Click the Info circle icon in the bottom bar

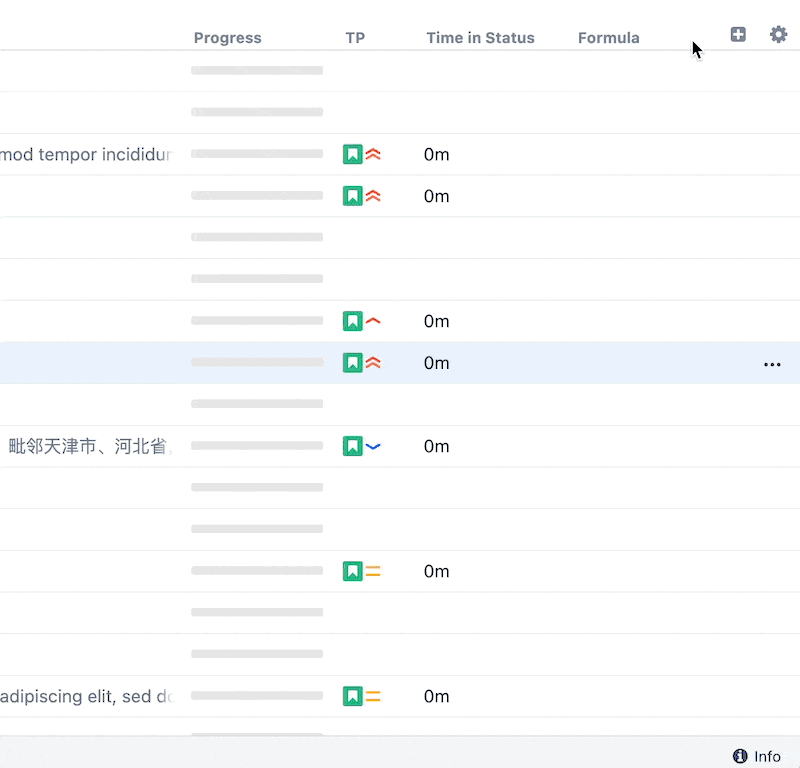pos(740,756)
